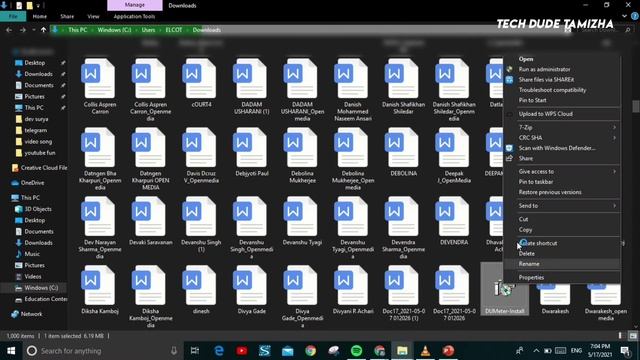640x360 pixels.
Task: Select the Dwarakesh document
Action: coord(555,300)
